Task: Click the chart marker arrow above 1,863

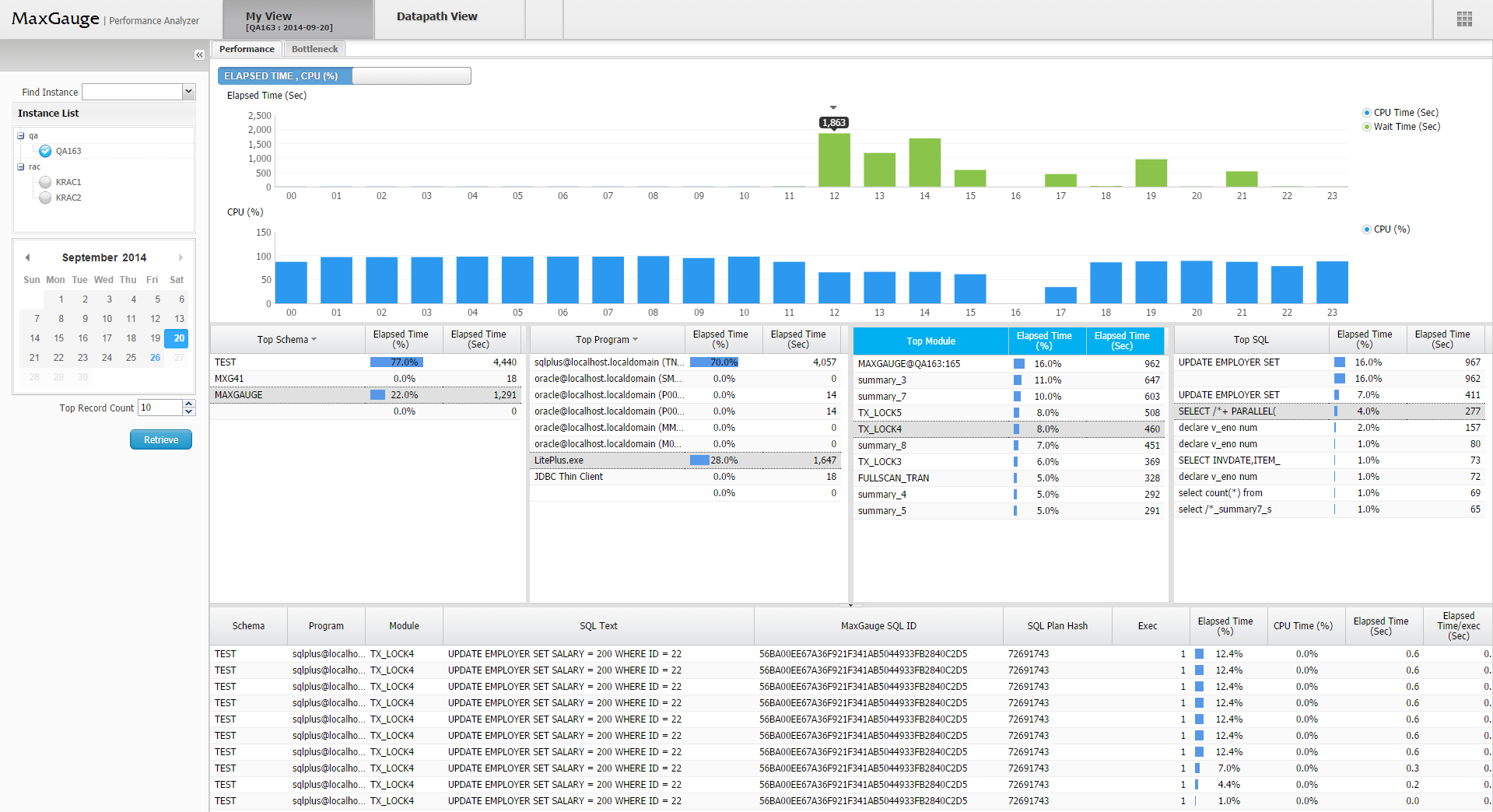Action: (x=833, y=107)
